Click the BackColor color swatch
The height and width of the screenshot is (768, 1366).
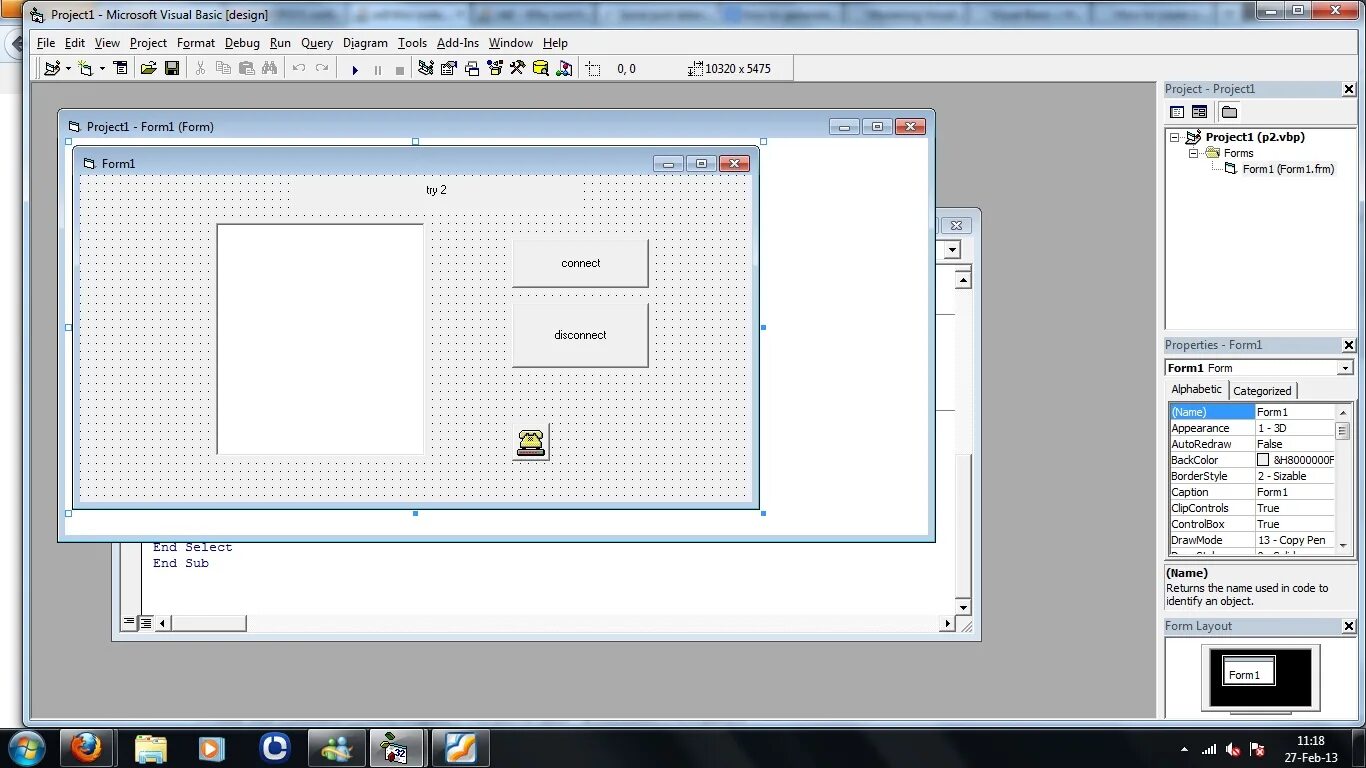1263,460
